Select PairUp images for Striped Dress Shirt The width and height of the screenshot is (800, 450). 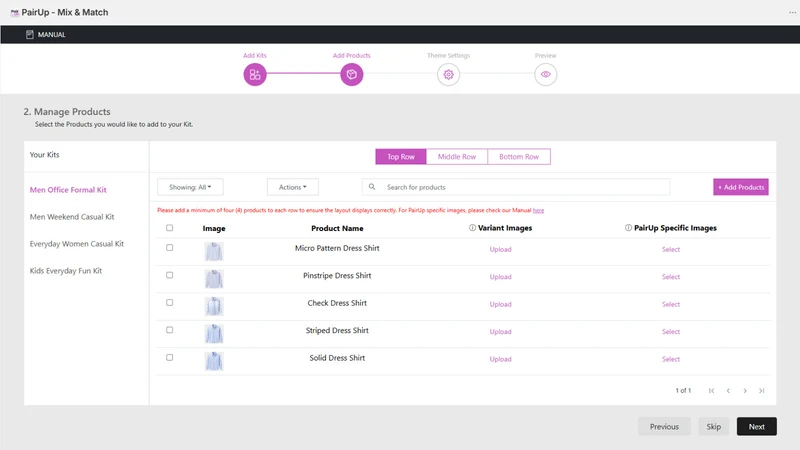671,332
